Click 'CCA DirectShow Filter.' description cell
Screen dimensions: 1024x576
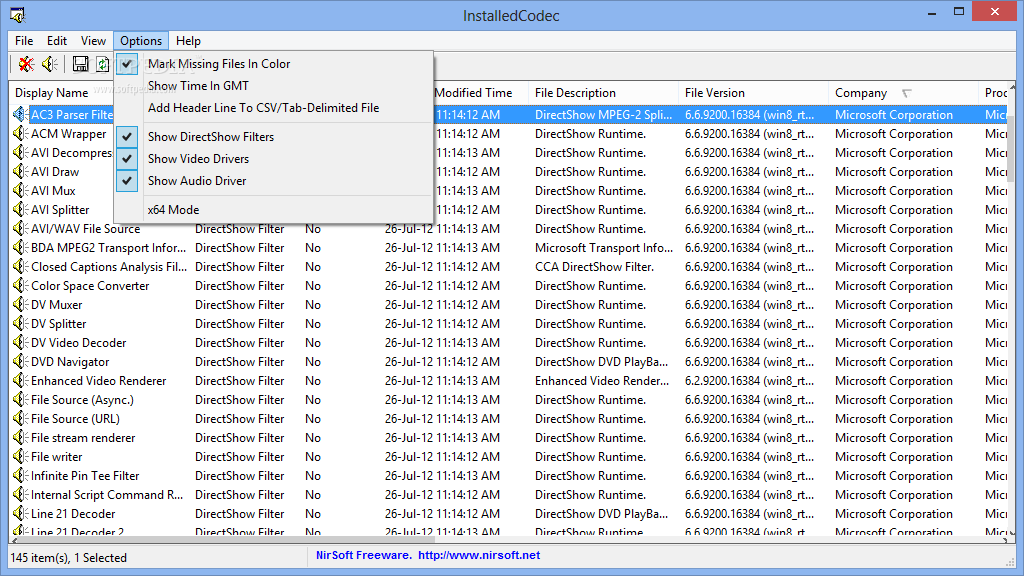[594, 266]
